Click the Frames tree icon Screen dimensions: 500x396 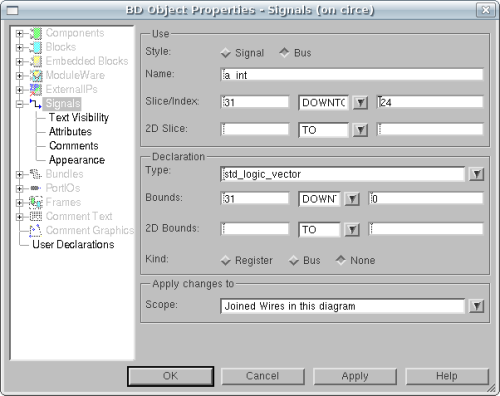(36, 202)
